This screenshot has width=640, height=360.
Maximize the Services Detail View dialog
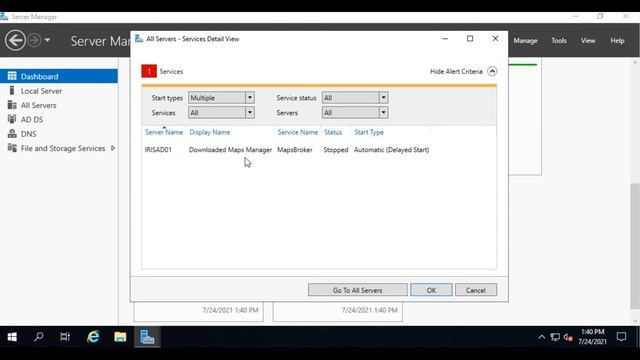[x=470, y=38]
